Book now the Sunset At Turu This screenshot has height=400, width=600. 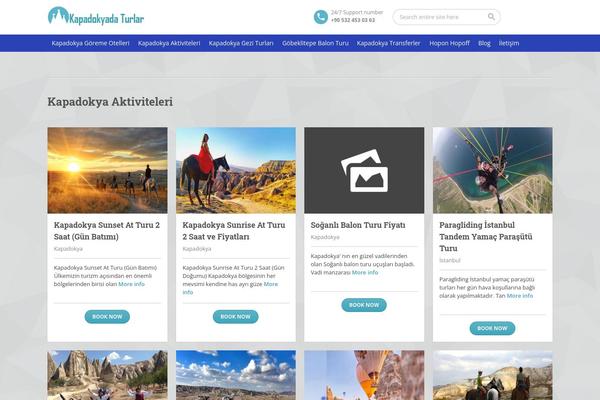[107, 317]
